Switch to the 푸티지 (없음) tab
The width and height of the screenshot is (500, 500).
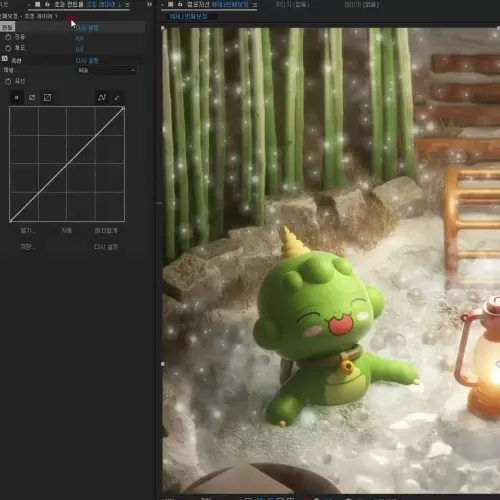[292, 4]
